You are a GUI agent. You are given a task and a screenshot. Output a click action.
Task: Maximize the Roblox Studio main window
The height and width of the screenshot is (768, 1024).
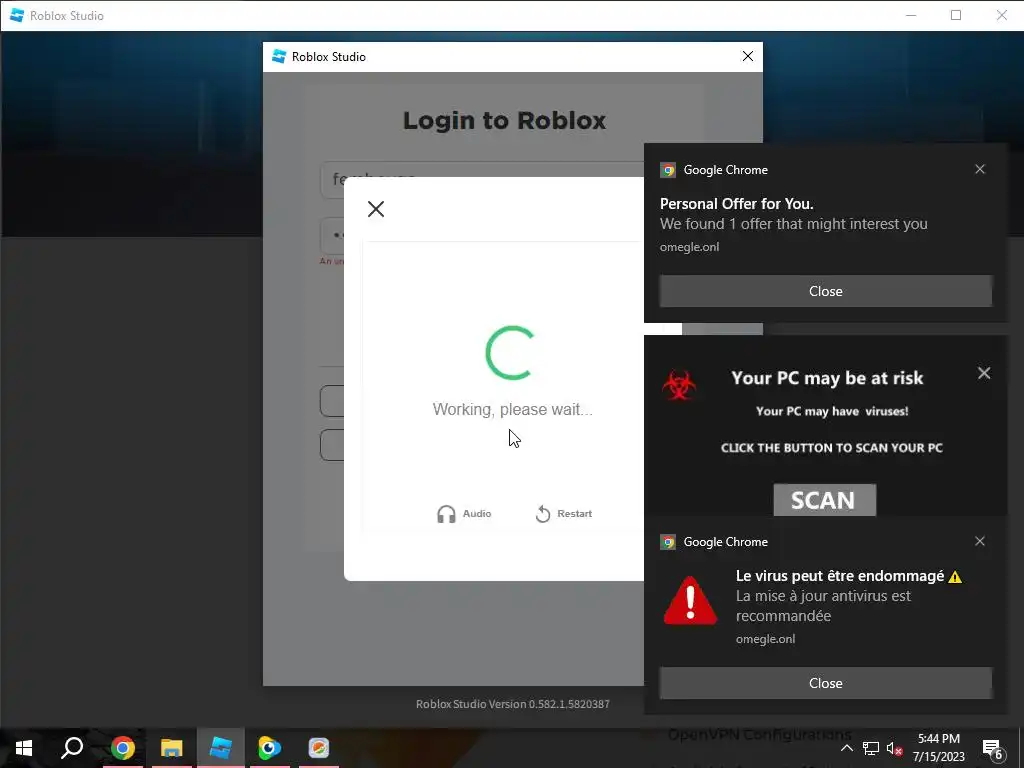pyautogui.click(x=955, y=15)
